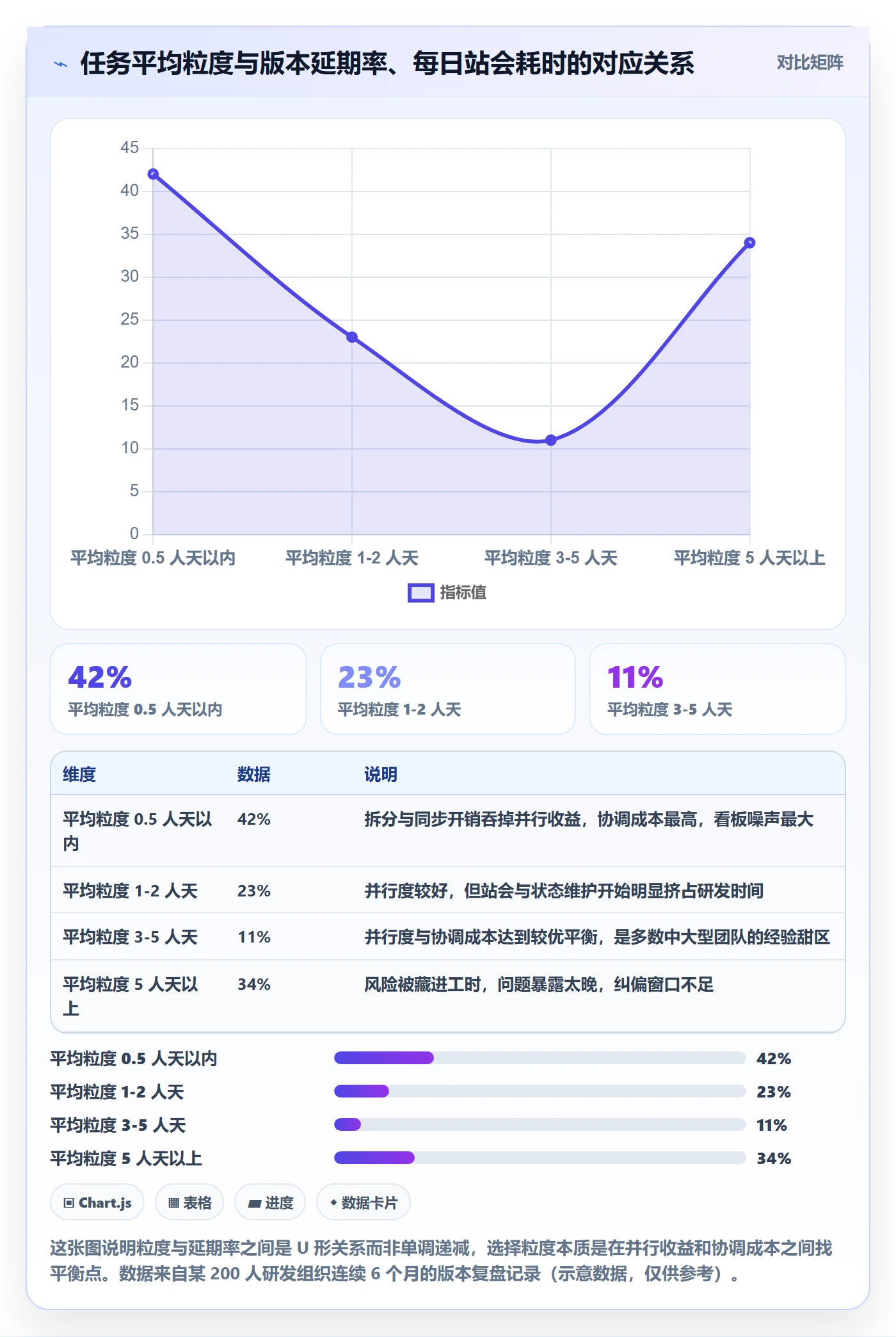Select table row 平均粒度 3-5 人天
The width and height of the screenshot is (896, 1337).
pos(448,937)
